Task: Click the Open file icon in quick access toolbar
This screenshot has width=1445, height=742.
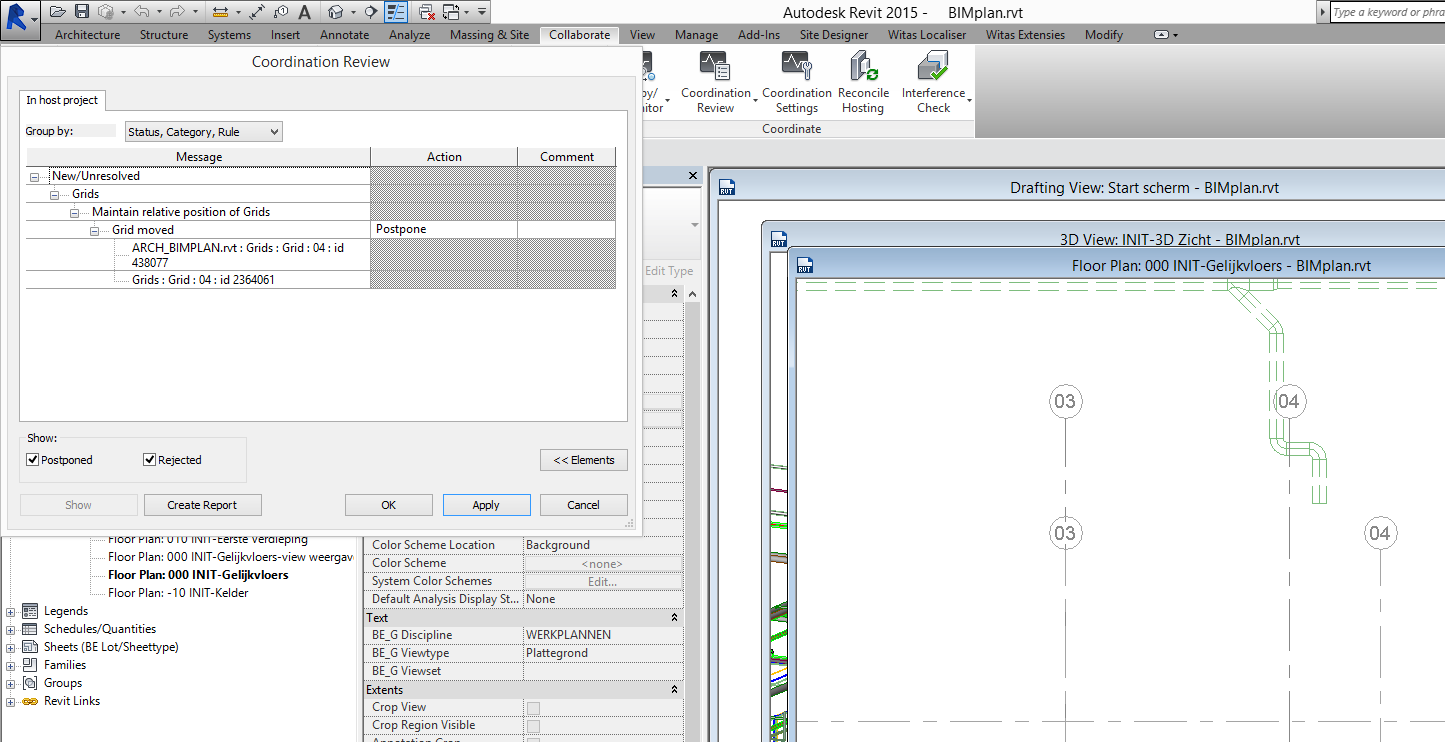Action: [x=58, y=12]
